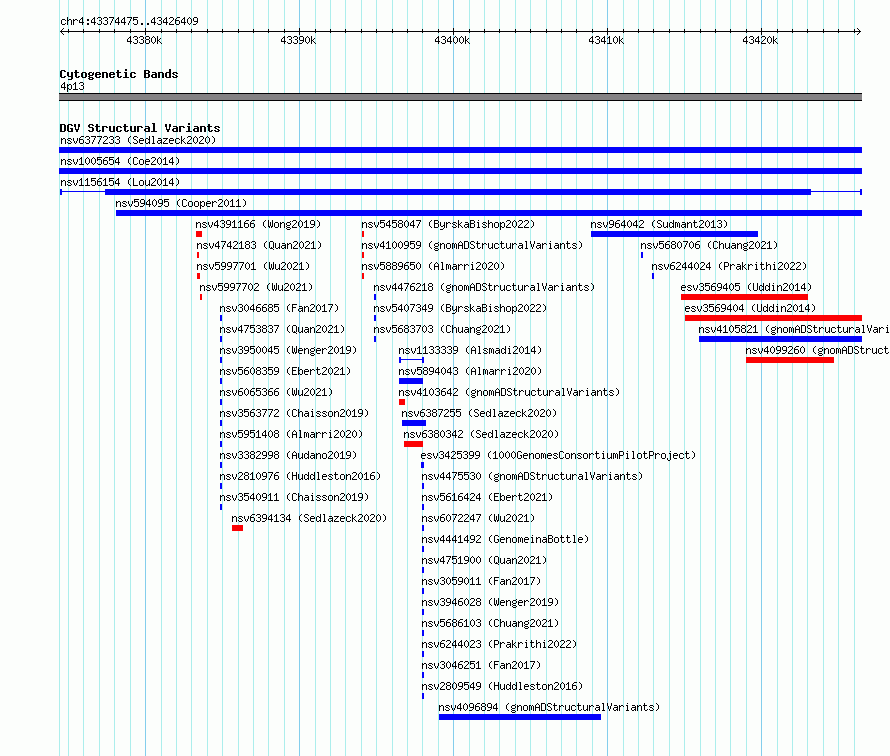Click the 43400k ruler position label
Viewport: 890px width, 756px height.
pos(452,40)
